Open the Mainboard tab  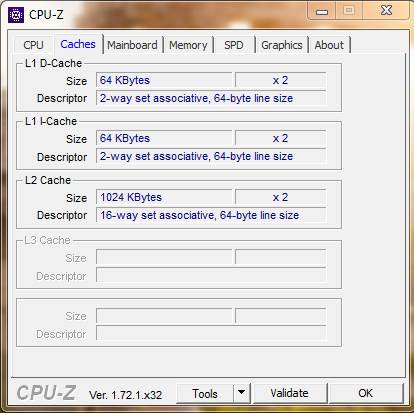coord(132,45)
